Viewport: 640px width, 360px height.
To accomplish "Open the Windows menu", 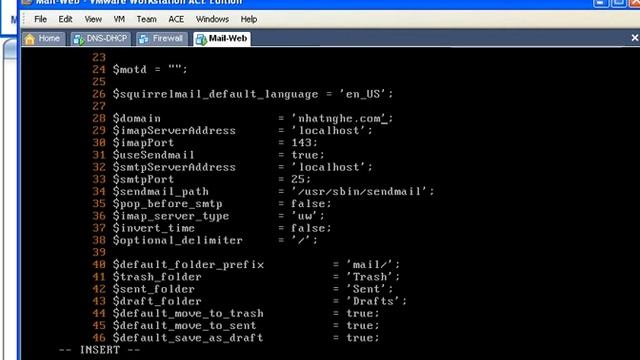I will pos(212,19).
